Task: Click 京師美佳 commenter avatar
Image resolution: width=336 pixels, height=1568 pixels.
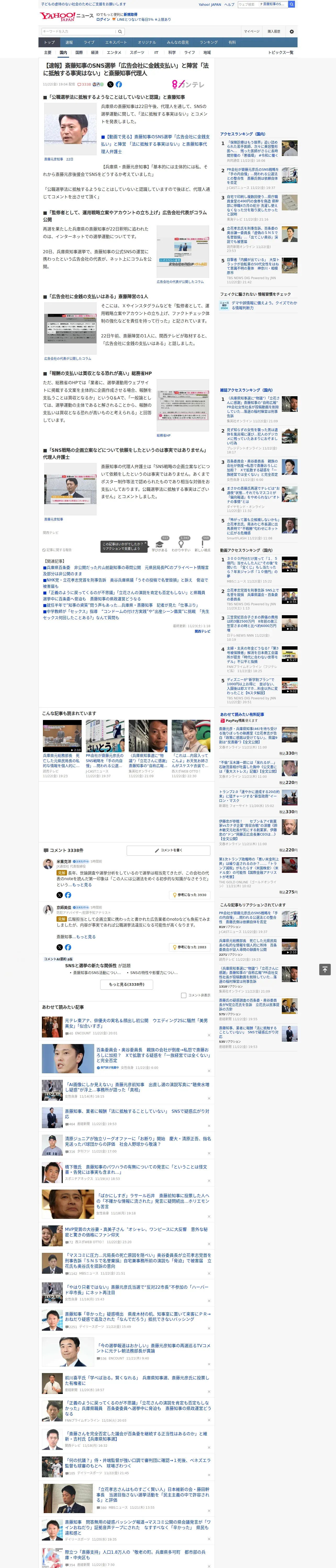Action: pyautogui.click(x=48, y=910)
